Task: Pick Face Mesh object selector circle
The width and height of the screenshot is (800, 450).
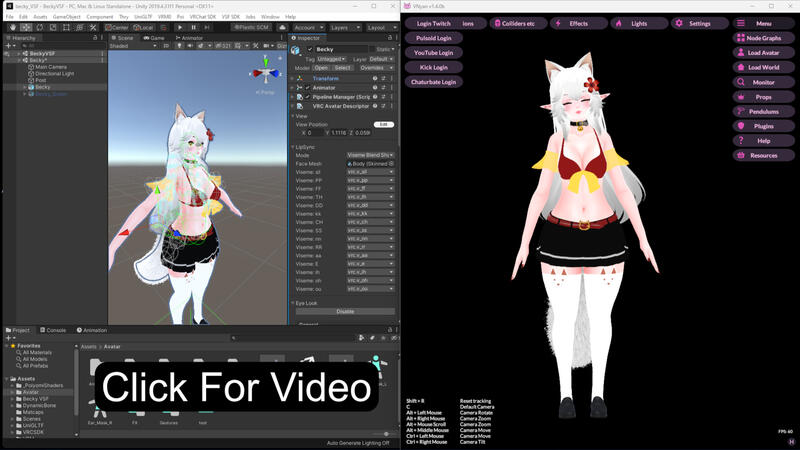Action: pos(391,164)
